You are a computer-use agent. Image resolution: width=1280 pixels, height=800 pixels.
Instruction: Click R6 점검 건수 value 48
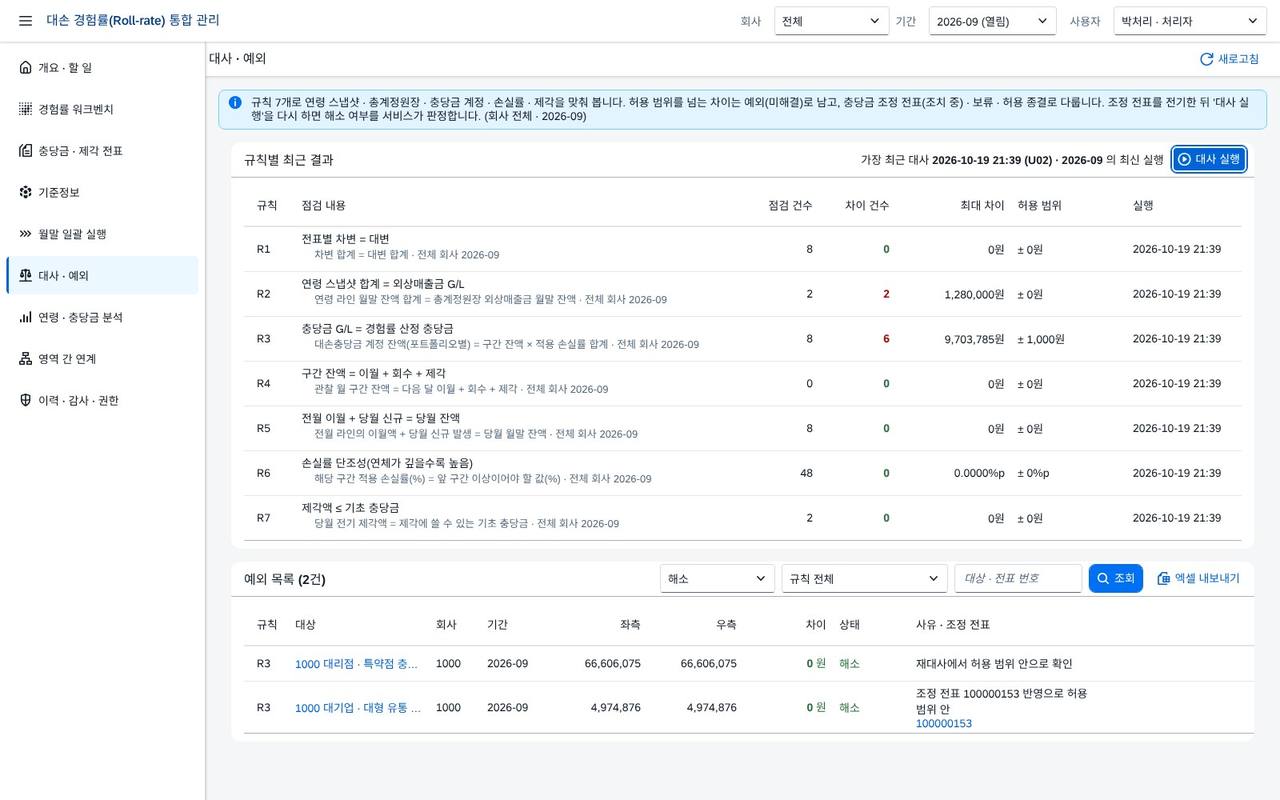pyautogui.click(x=806, y=473)
